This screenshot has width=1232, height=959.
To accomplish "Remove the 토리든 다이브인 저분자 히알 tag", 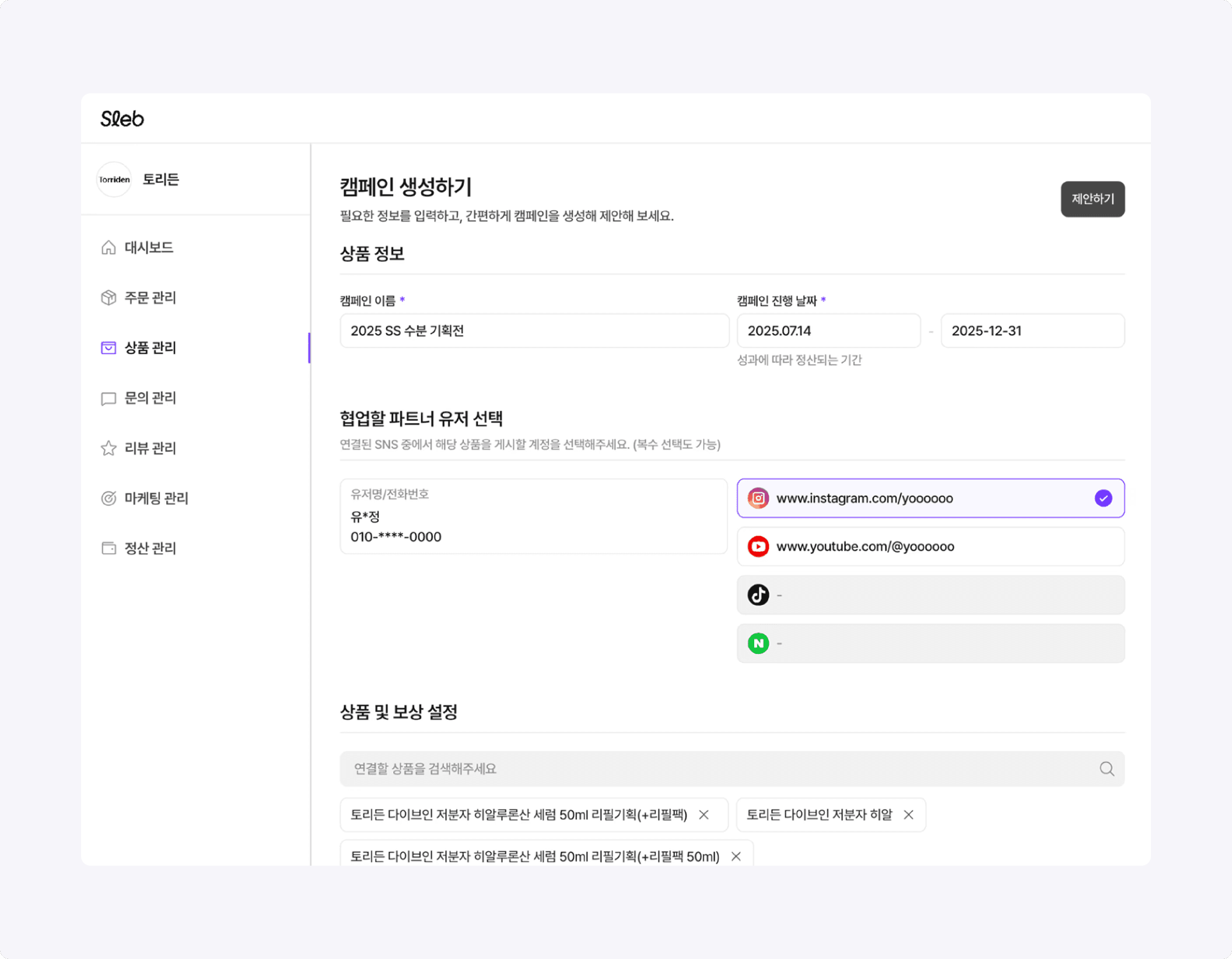I will click(x=908, y=815).
